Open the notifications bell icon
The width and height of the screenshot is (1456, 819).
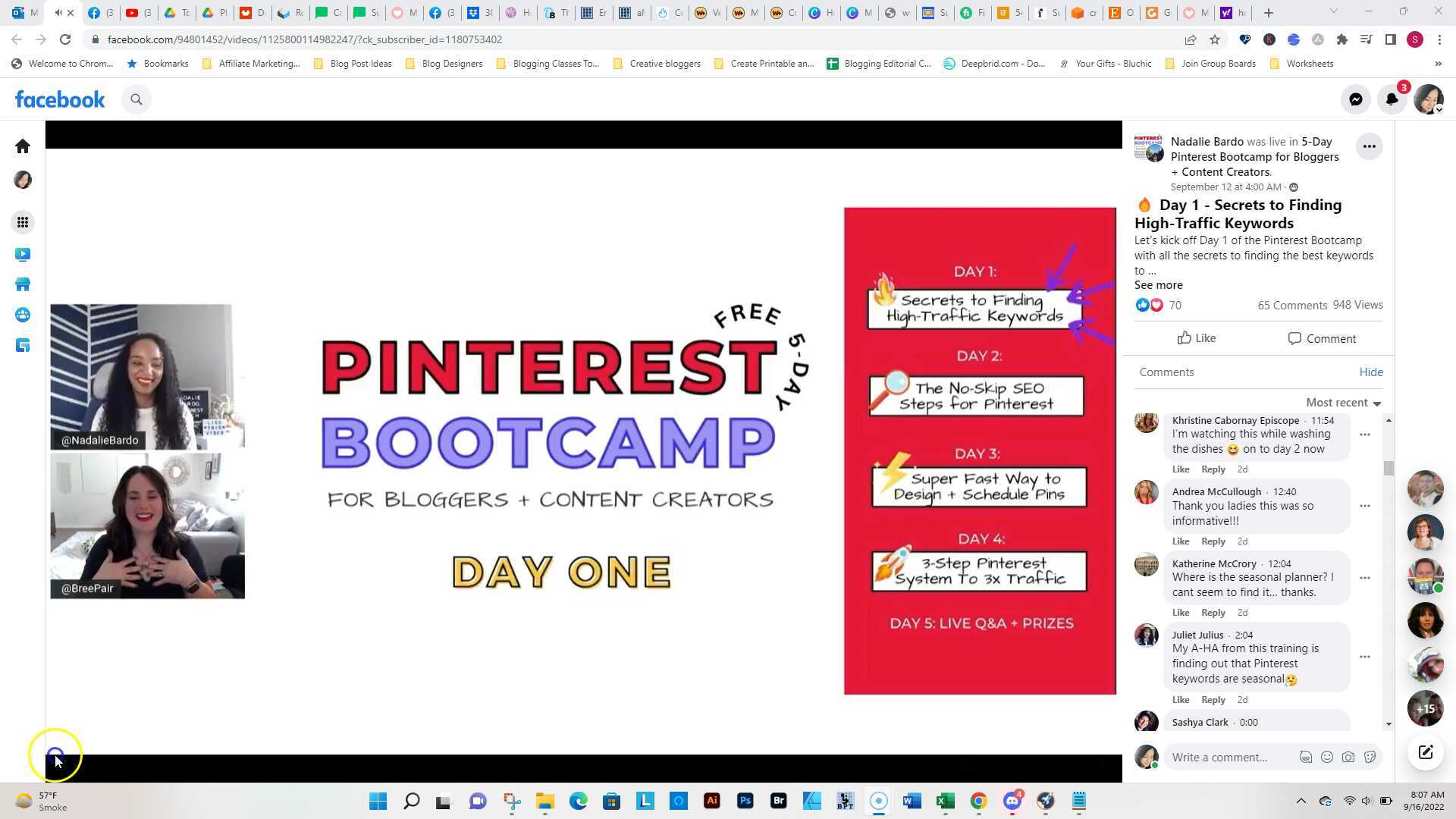coord(1392,99)
